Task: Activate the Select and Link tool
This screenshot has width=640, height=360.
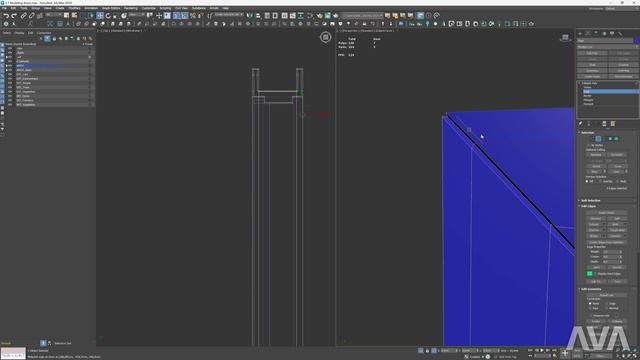Action: pos(24,16)
